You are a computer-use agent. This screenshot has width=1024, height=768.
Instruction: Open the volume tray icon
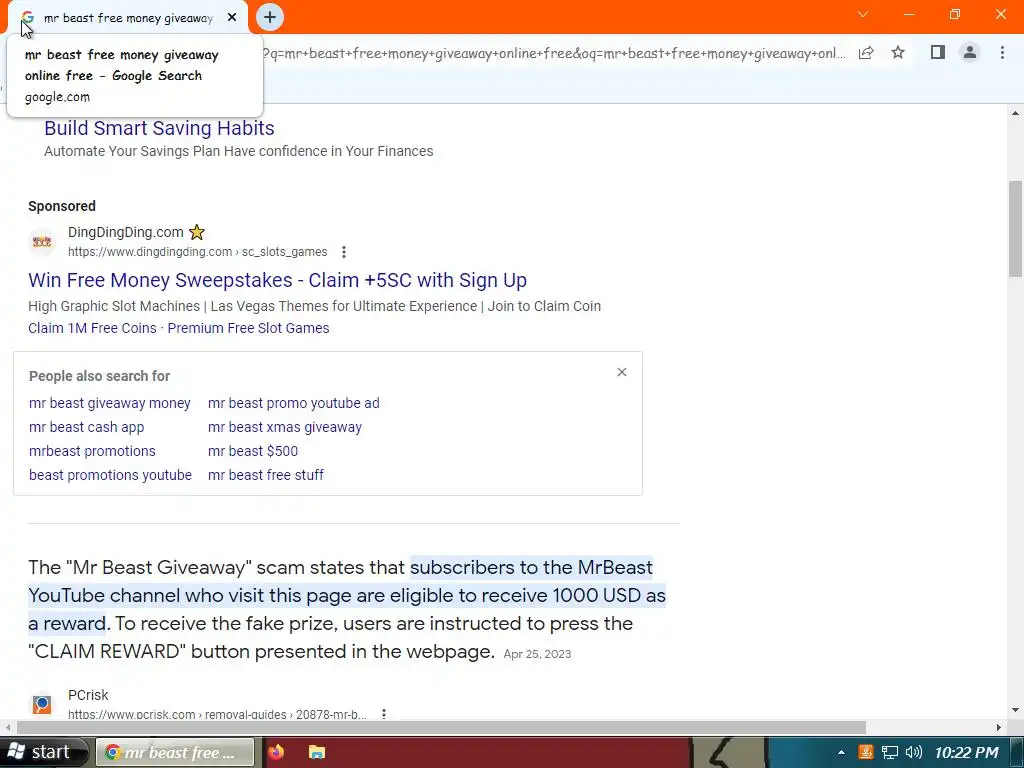[x=914, y=752]
